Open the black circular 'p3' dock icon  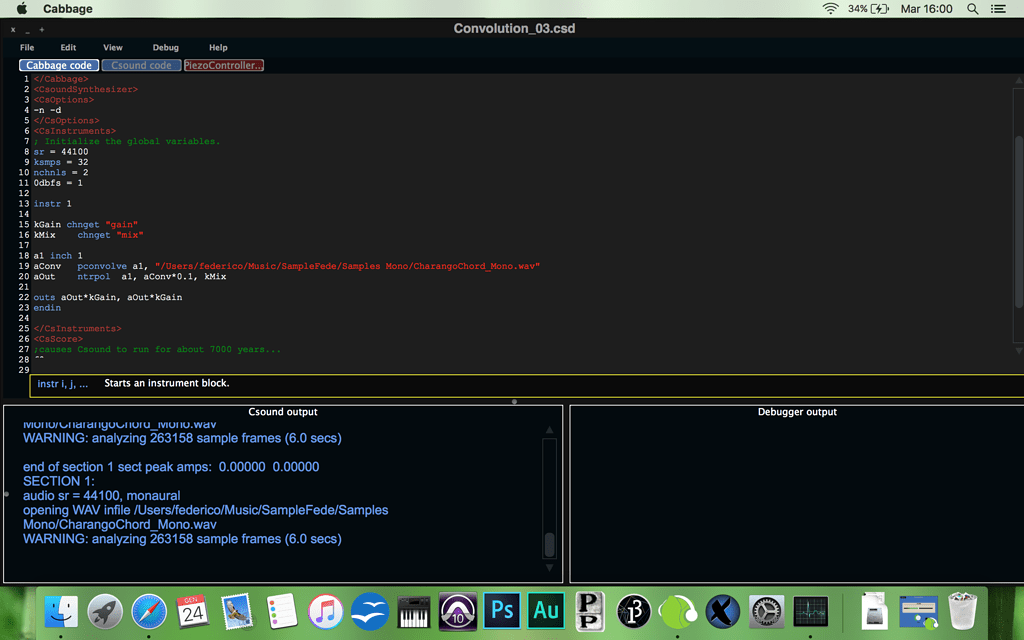coord(633,611)
